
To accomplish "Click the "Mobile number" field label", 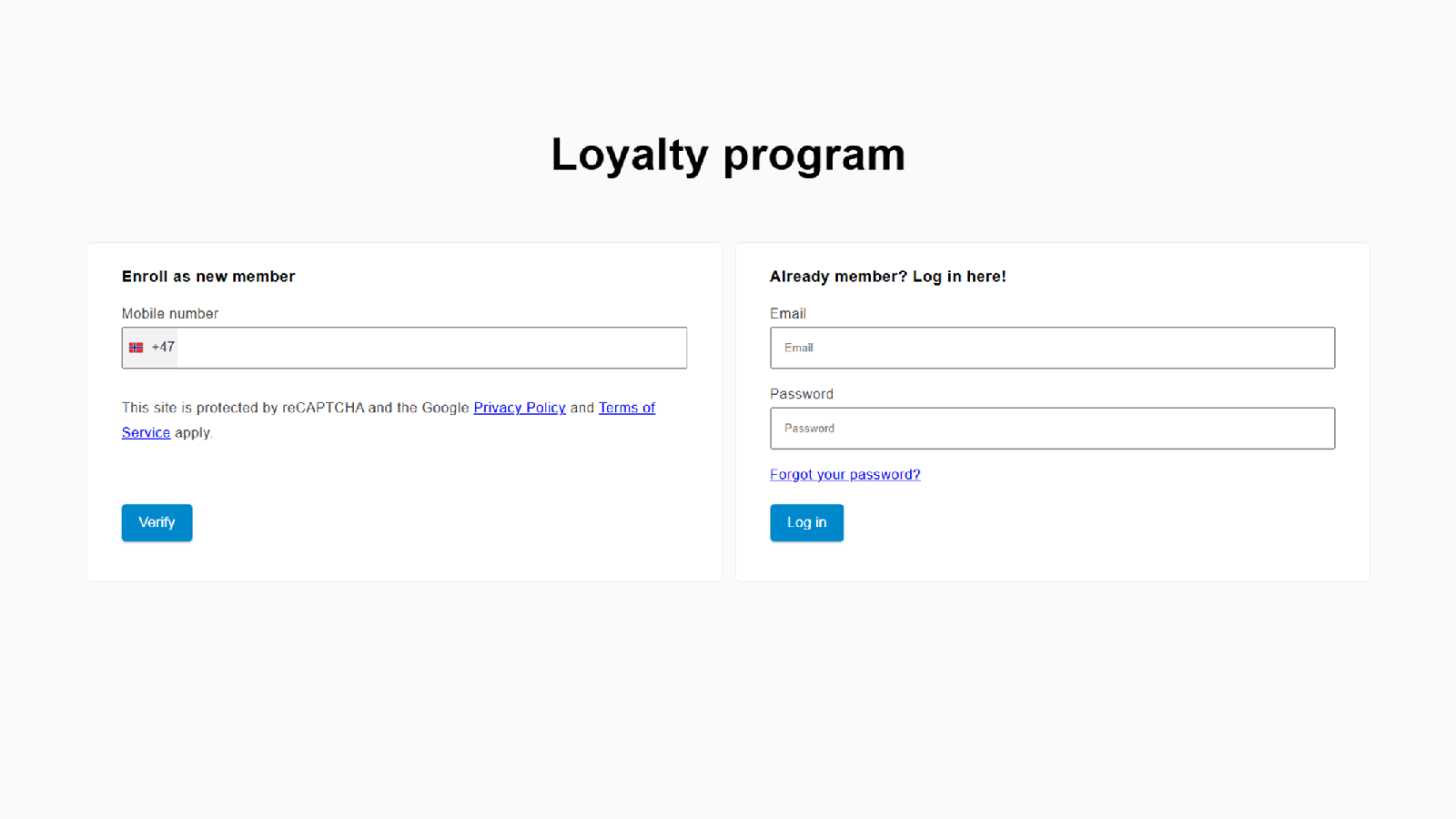I will pos(170,314).
